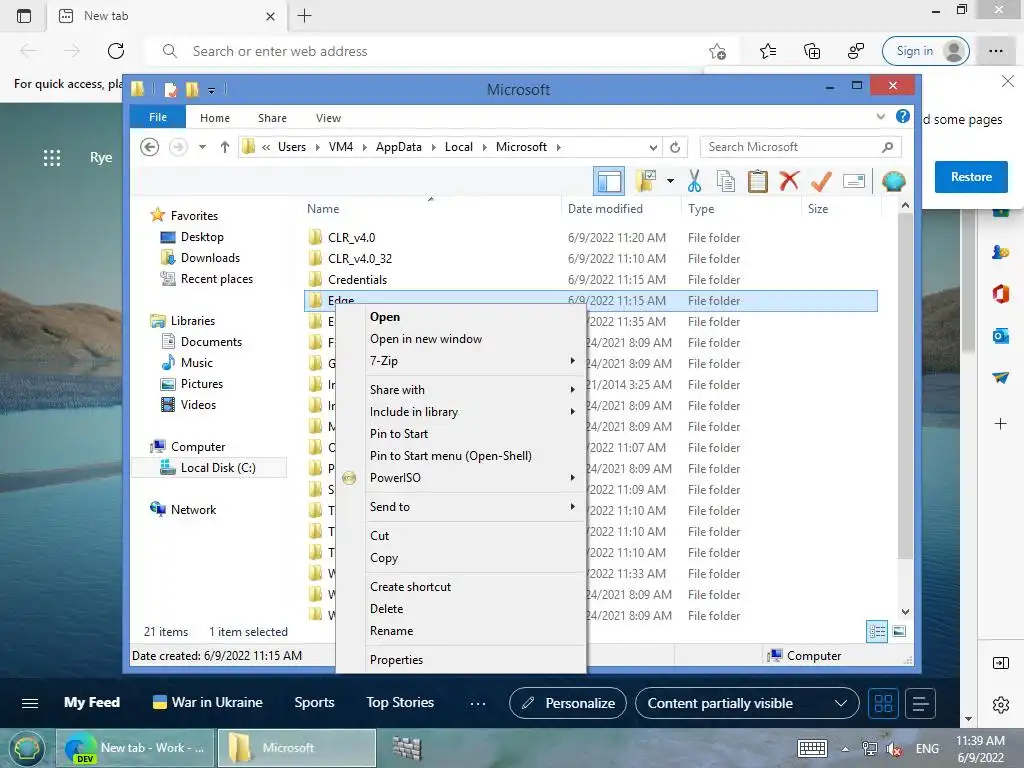Viewport: 1024px width, 768px height.
Task: Open Explorer help question mark icon
Action: tap(903, 116)
